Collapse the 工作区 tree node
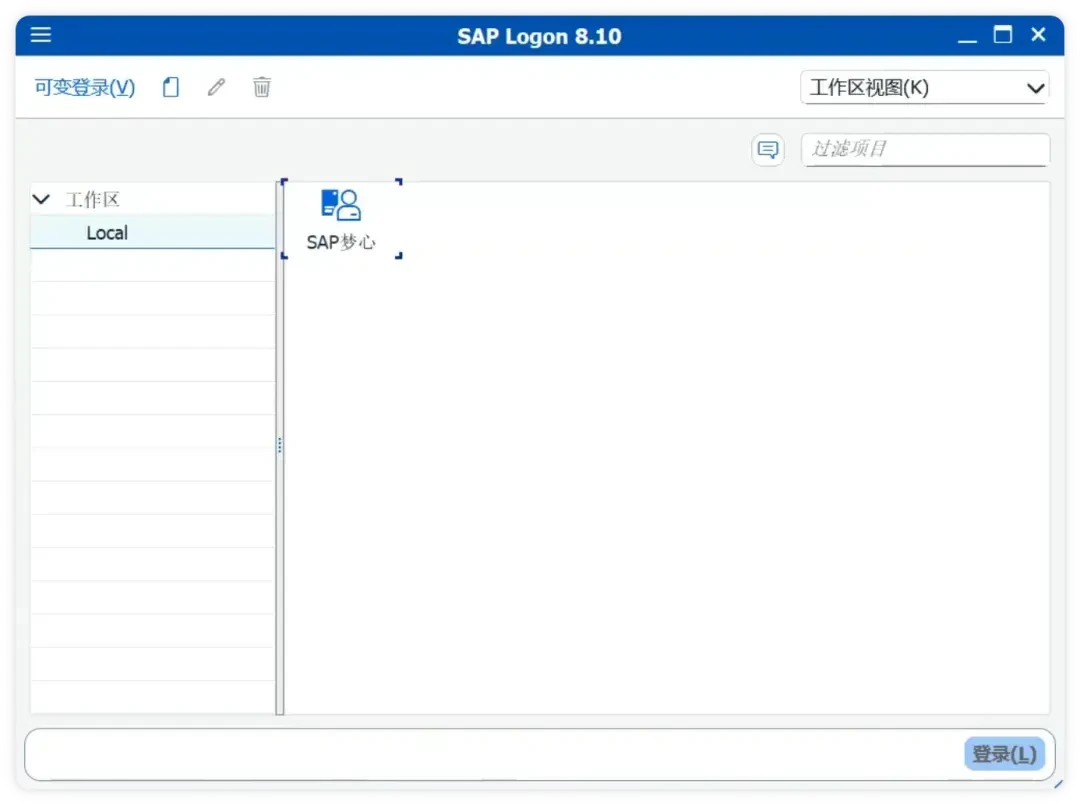Image resolution: width=1080 pixels, height=805 pixels. tap(41, 200)
